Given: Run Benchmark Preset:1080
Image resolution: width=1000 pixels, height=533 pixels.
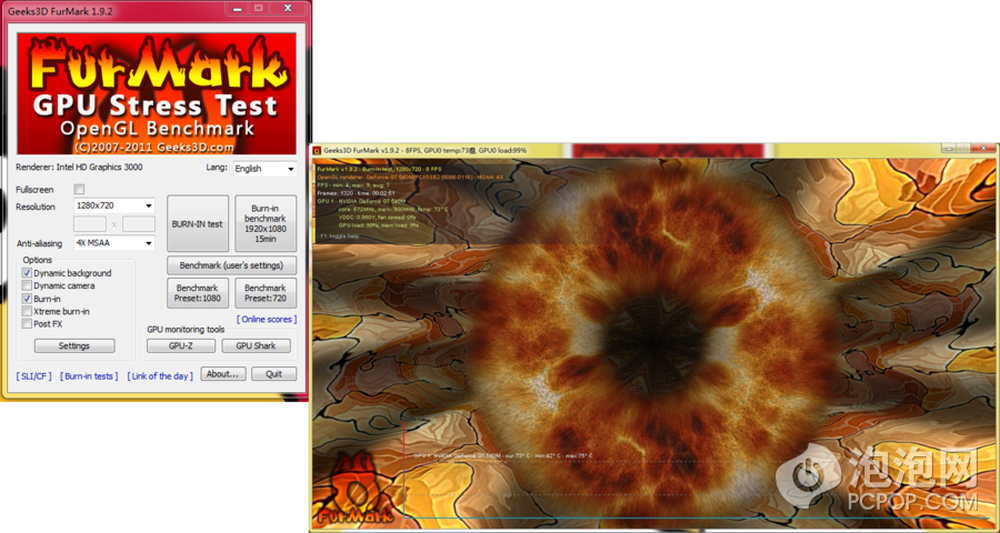Looking at the screenshot, I should pyautogui.click(x=198, y=293).
